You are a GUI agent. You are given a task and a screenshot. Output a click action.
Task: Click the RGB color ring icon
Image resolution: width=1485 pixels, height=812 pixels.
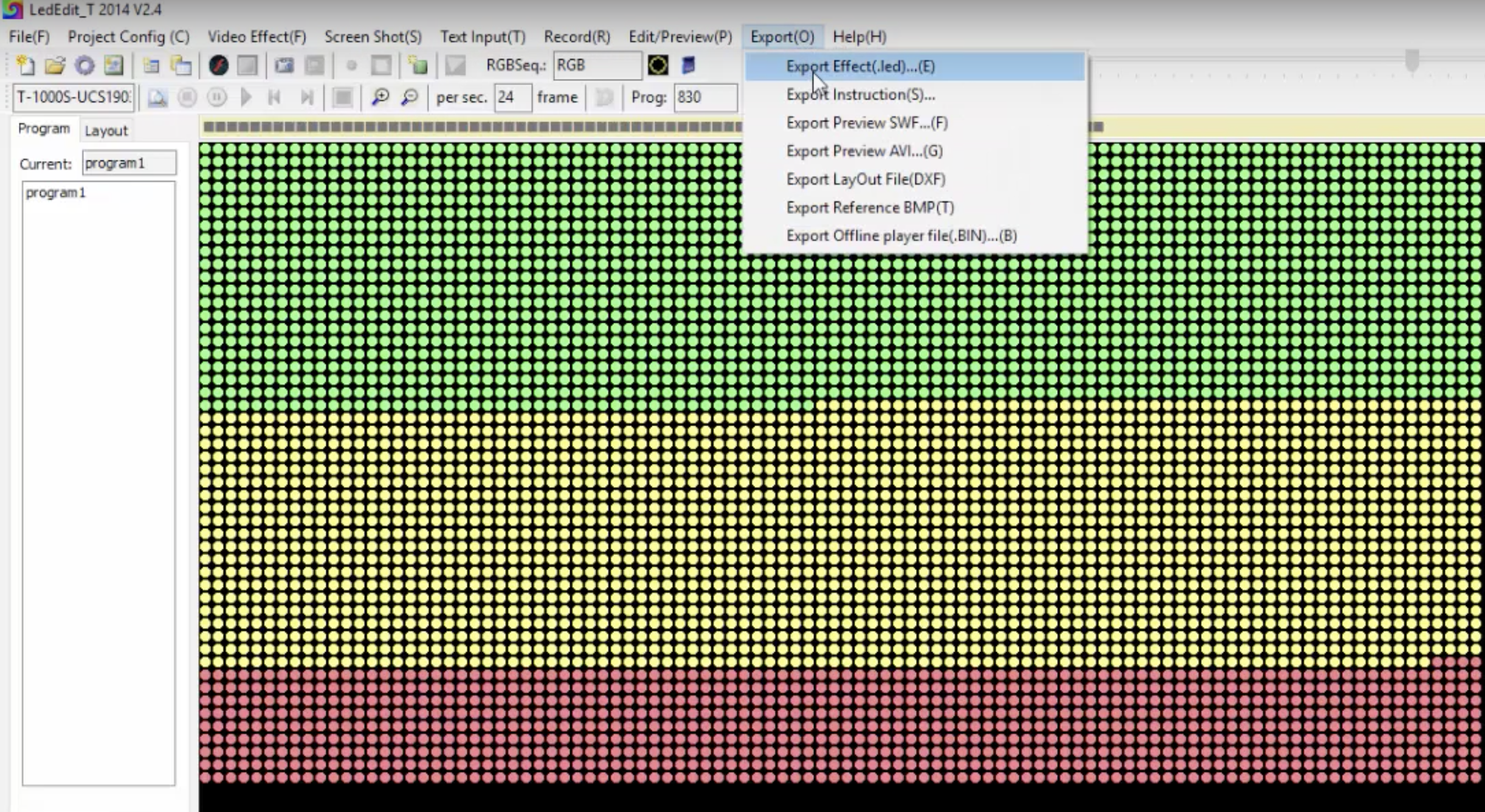[x=658, y=66]
